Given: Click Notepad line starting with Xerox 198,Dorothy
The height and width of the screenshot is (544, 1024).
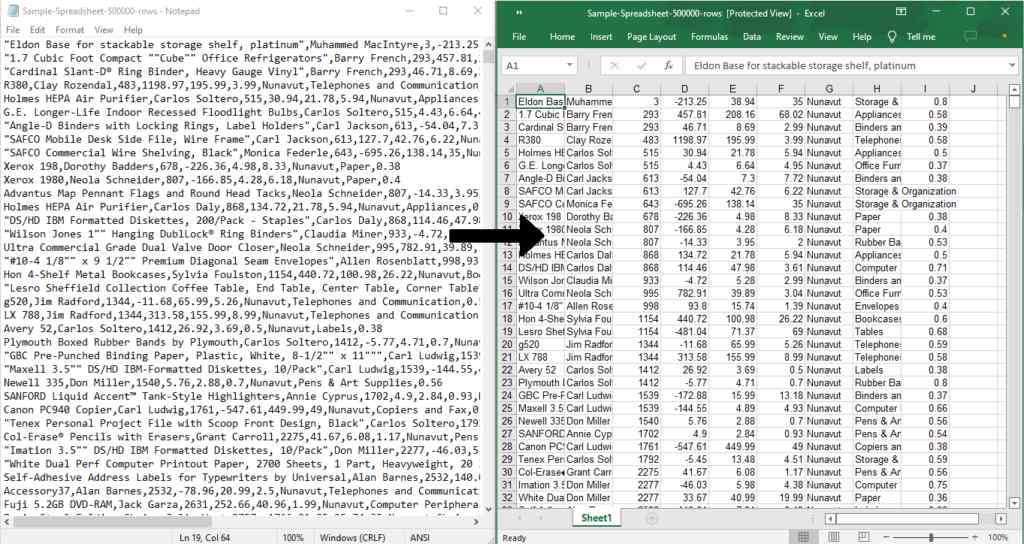Looking at the screenshot, I should pos(202,166).
